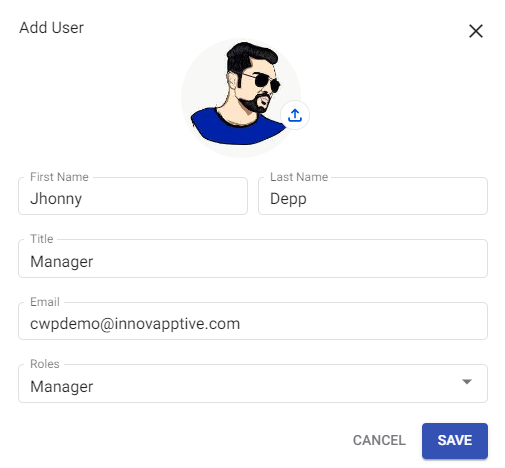Close the Add User dialog
The height and width of the screenshot is (468, 505).
[x=476, y=31]
